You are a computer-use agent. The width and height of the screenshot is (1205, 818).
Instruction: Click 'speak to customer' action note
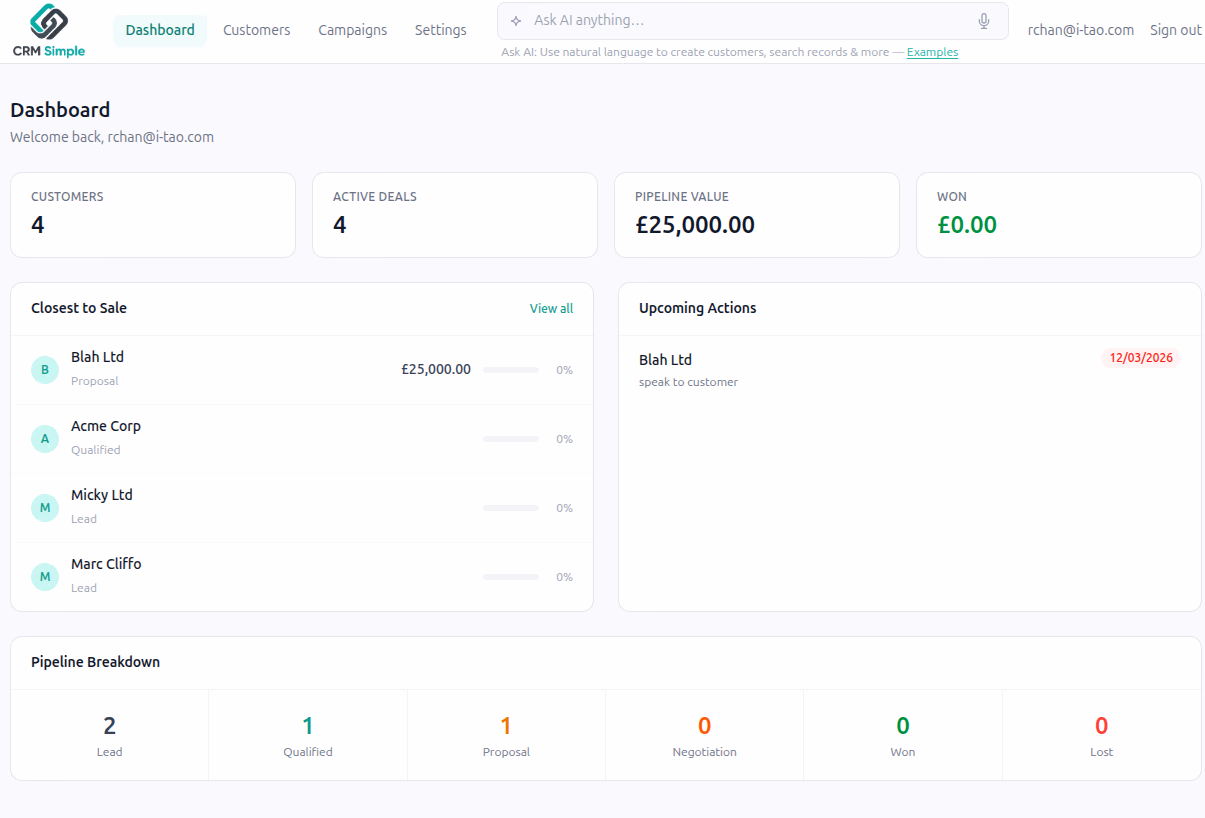pos(689,382)
